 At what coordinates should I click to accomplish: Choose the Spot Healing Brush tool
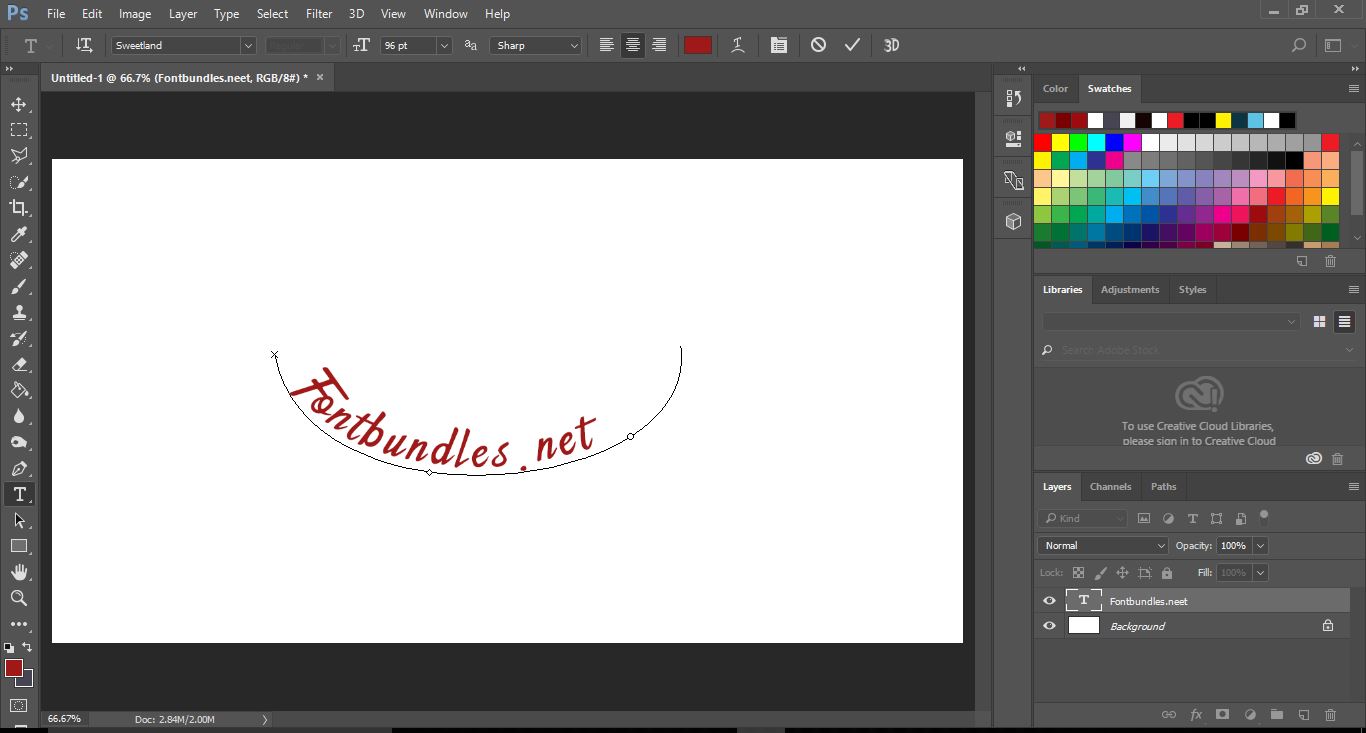[19, 260]
